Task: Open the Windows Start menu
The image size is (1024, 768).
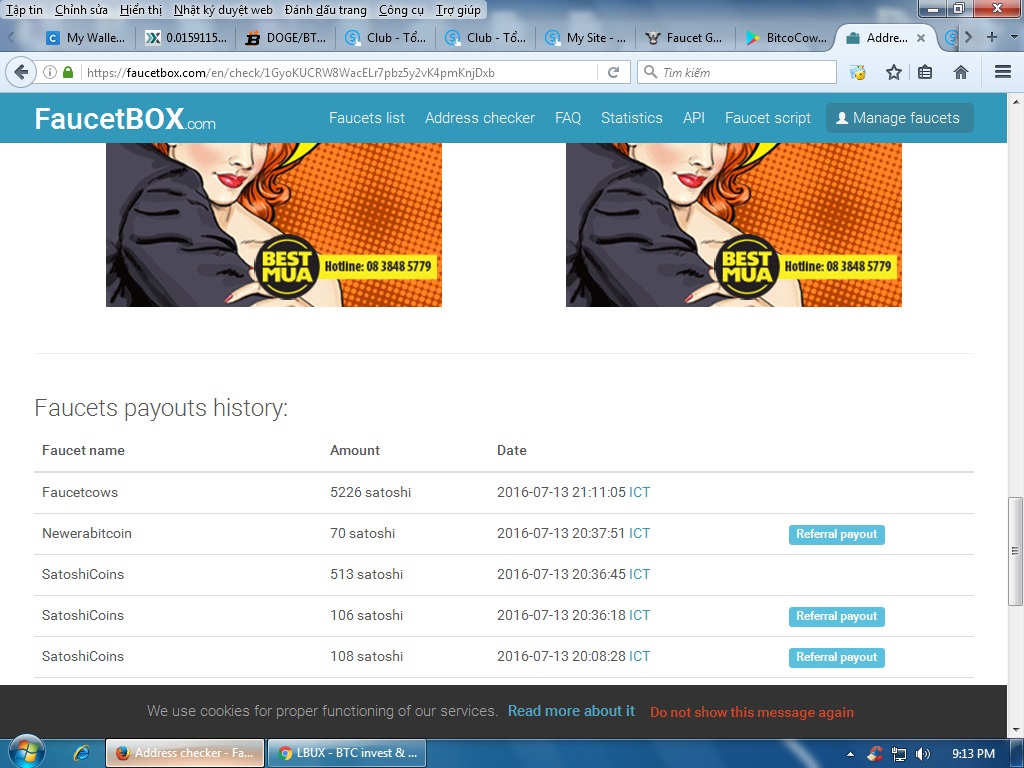Action: tap(25, 752)
